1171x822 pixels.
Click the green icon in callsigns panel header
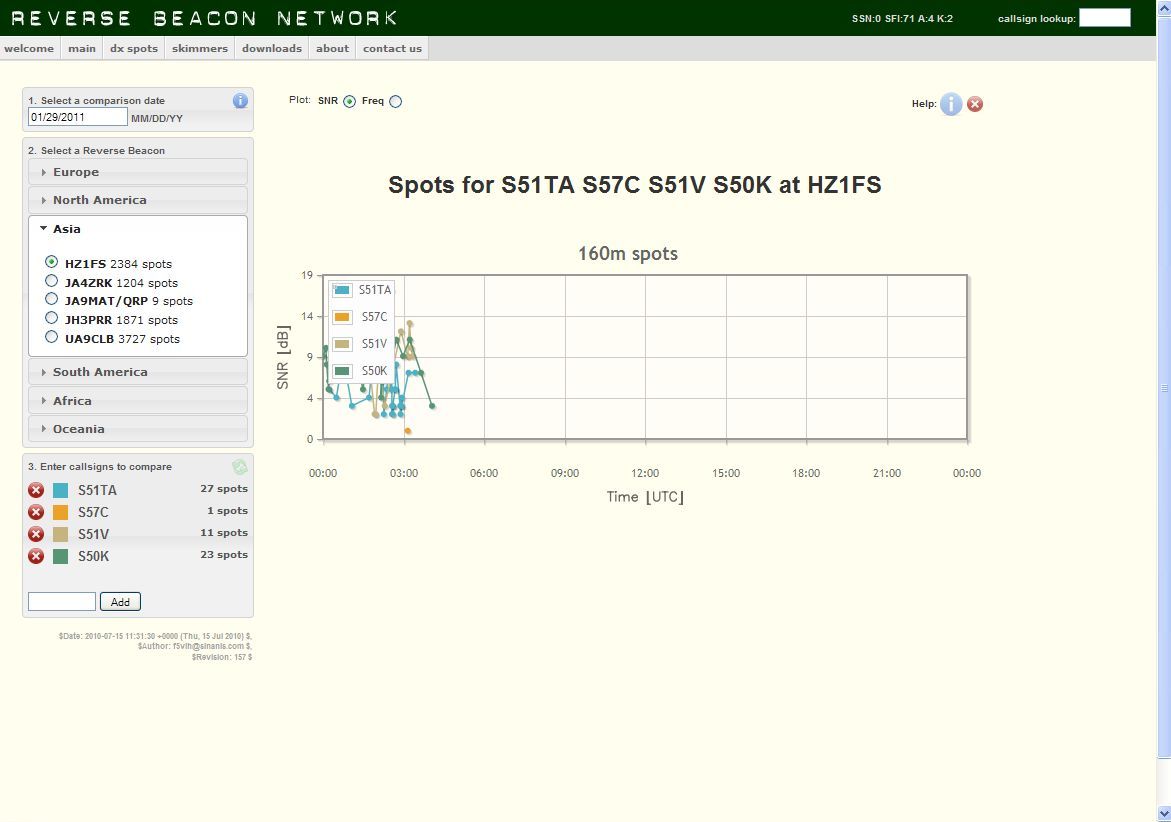coord(239,467)
